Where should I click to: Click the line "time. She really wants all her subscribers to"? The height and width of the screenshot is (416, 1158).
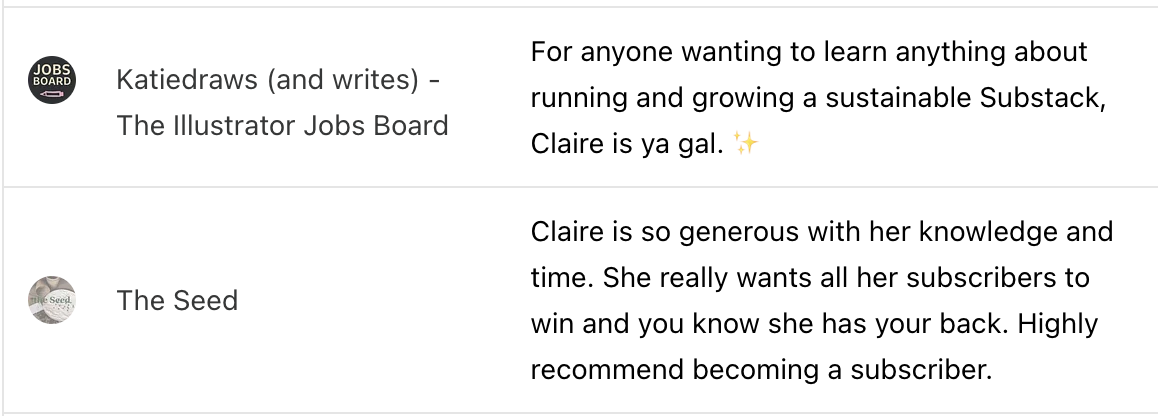[x=810, y=278]
